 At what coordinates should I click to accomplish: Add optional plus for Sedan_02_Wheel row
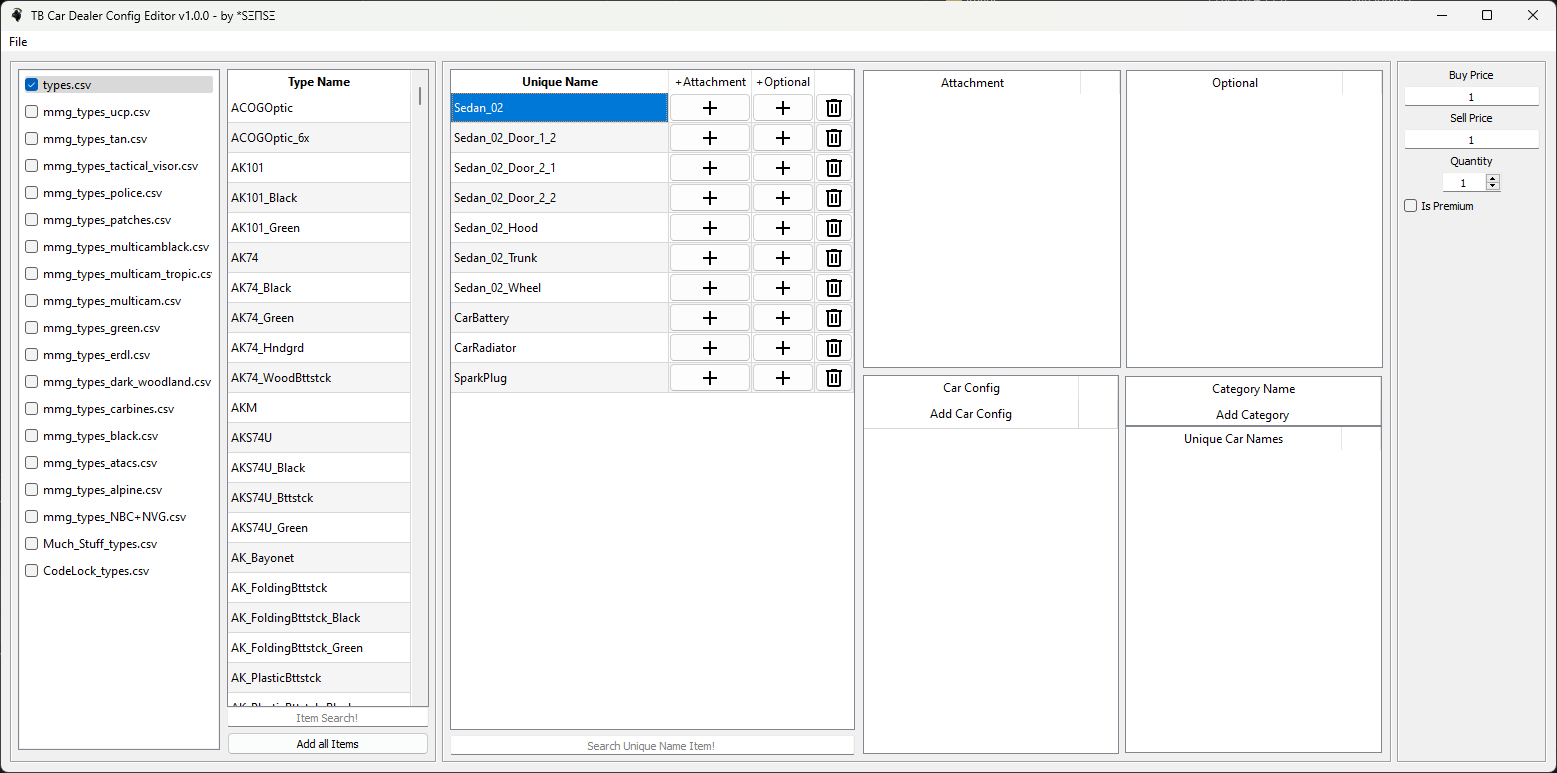click(x=783, y=288)
